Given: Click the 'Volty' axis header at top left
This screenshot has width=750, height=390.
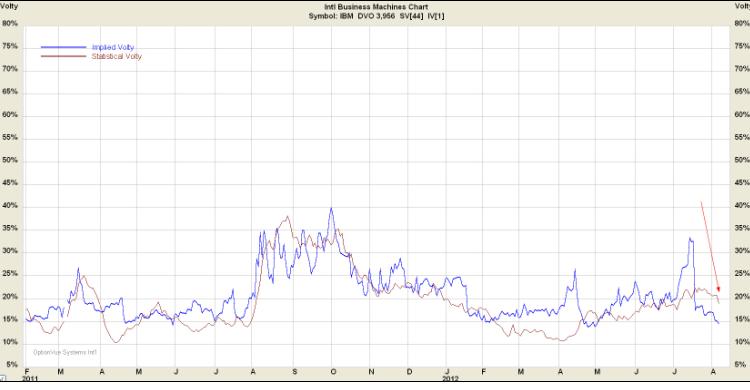Looking at the screenshot, I should click(x=9, y=6).
